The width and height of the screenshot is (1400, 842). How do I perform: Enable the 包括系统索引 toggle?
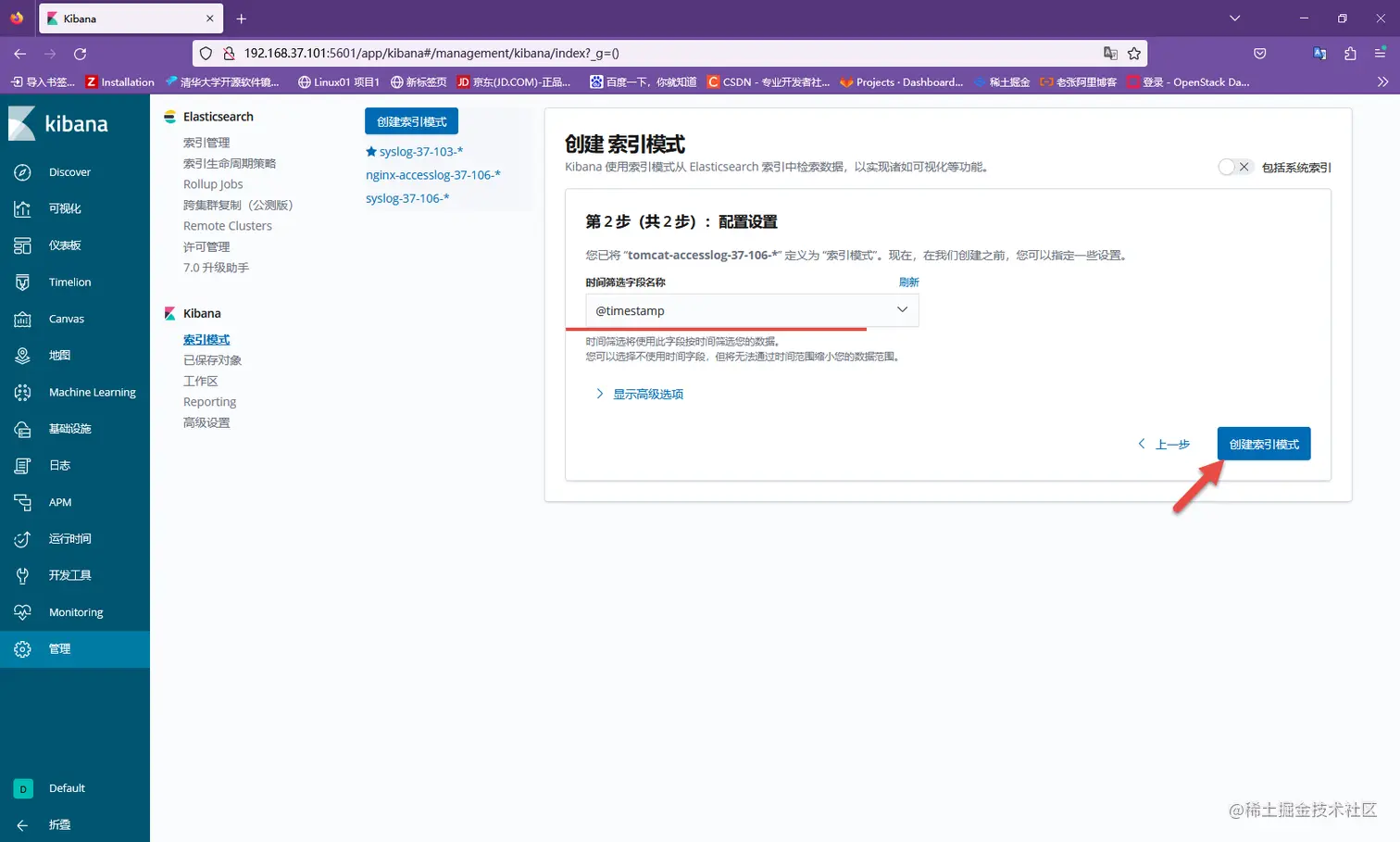[1236, 167]
